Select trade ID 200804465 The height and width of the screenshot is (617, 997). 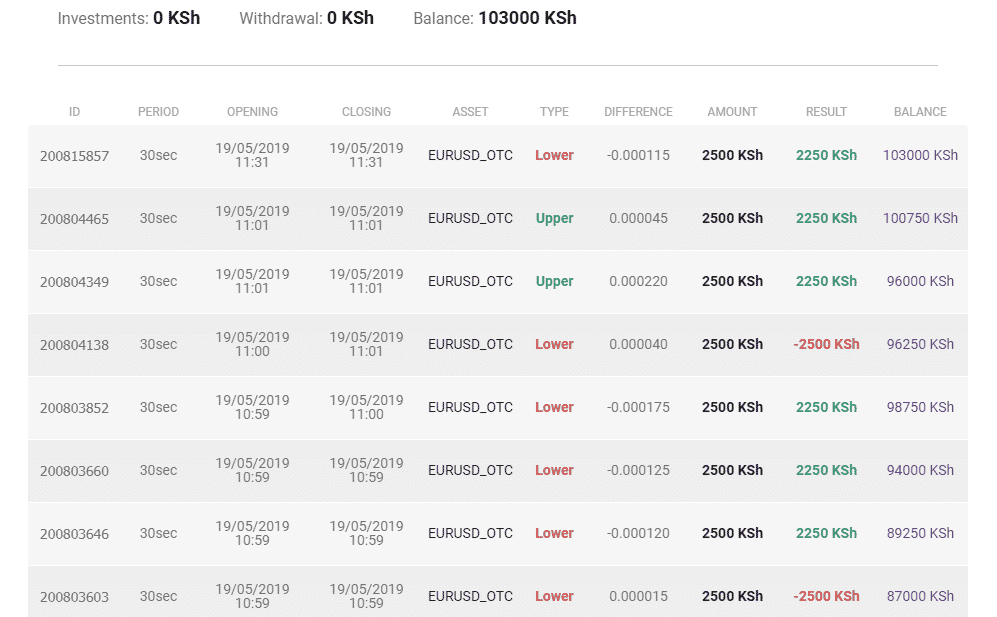point(74,219)
